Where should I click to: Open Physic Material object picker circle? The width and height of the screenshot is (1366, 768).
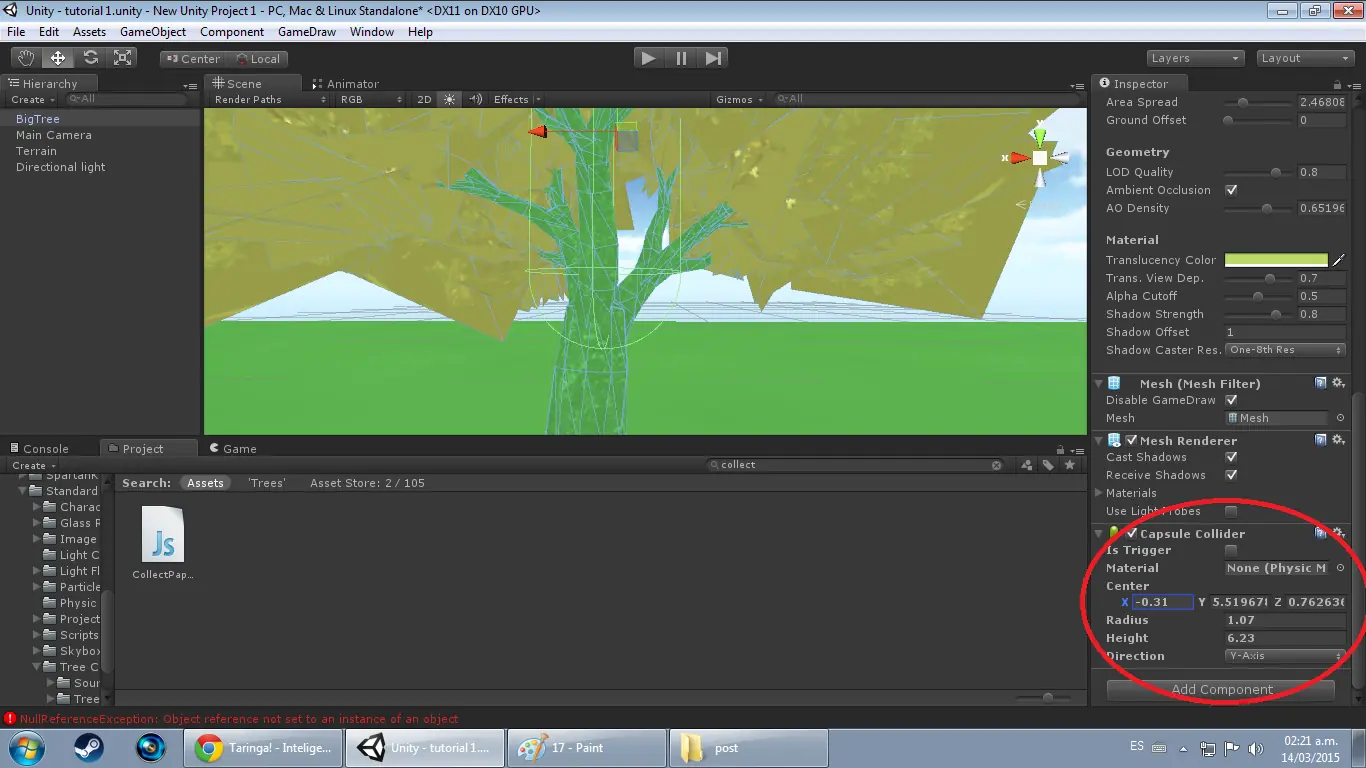1340,568
